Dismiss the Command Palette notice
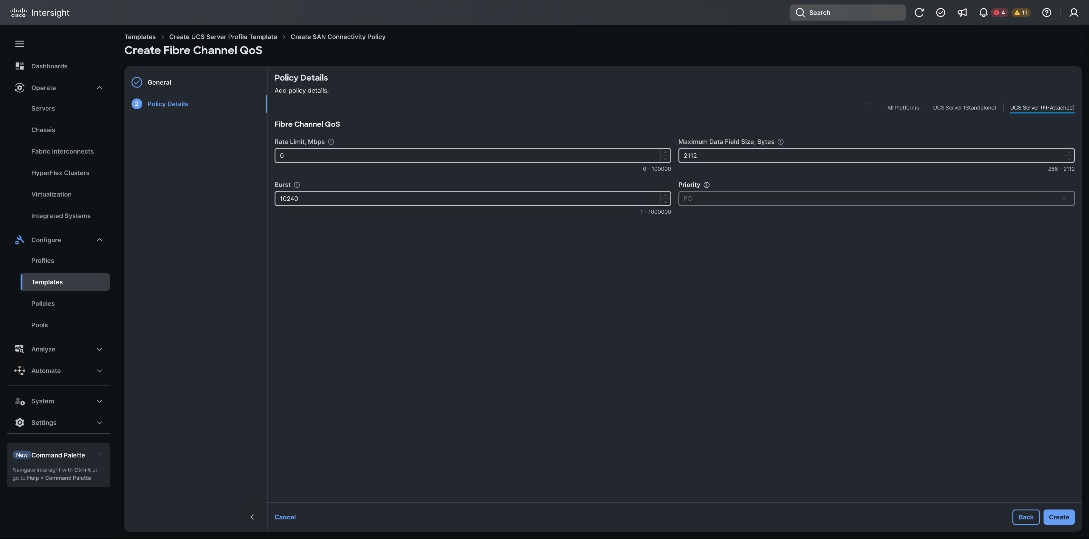The height and width of the screenshot is (539, 1089). pos(99,454)
